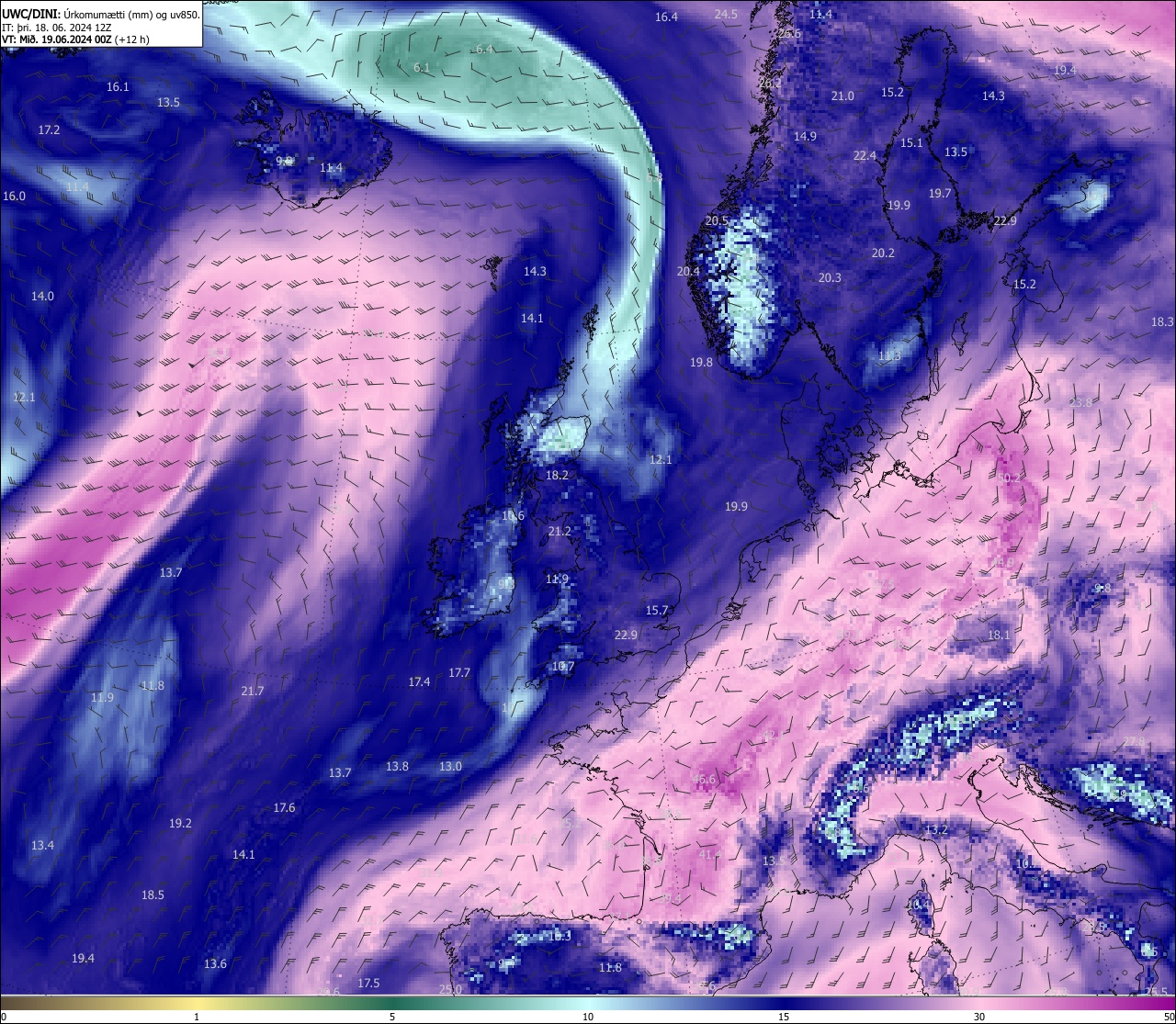This screenshot has height=1024, width=1176.
Task: Click the 6.1 value in the green band
Action: click(x=422, y=68)
